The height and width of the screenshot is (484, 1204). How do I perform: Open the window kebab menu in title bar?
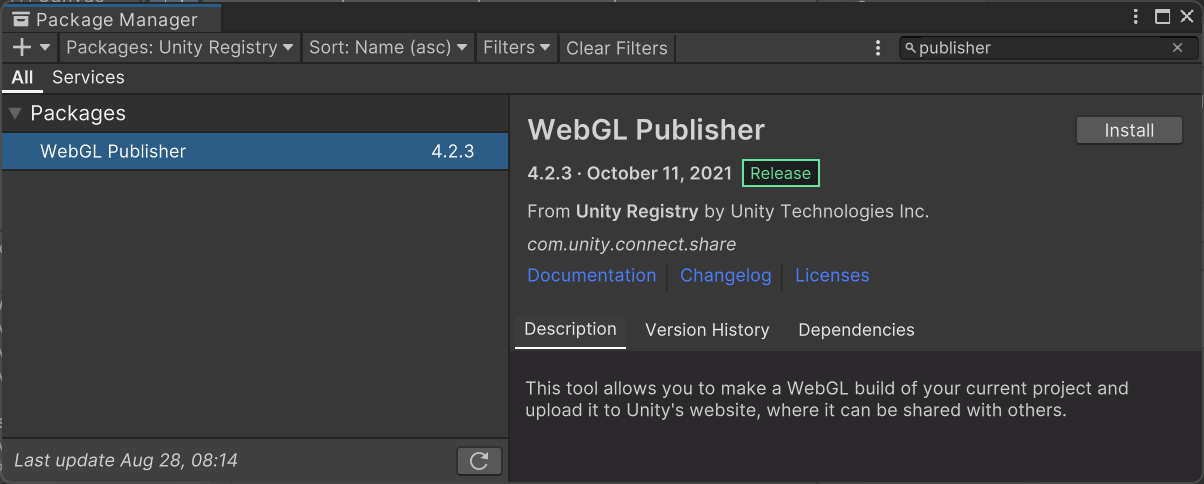1136,17
